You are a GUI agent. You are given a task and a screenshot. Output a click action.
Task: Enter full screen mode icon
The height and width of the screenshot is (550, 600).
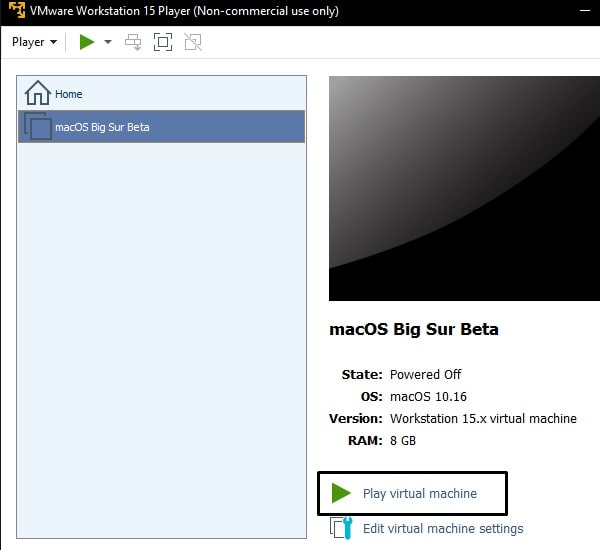click(x=163, y=42)
